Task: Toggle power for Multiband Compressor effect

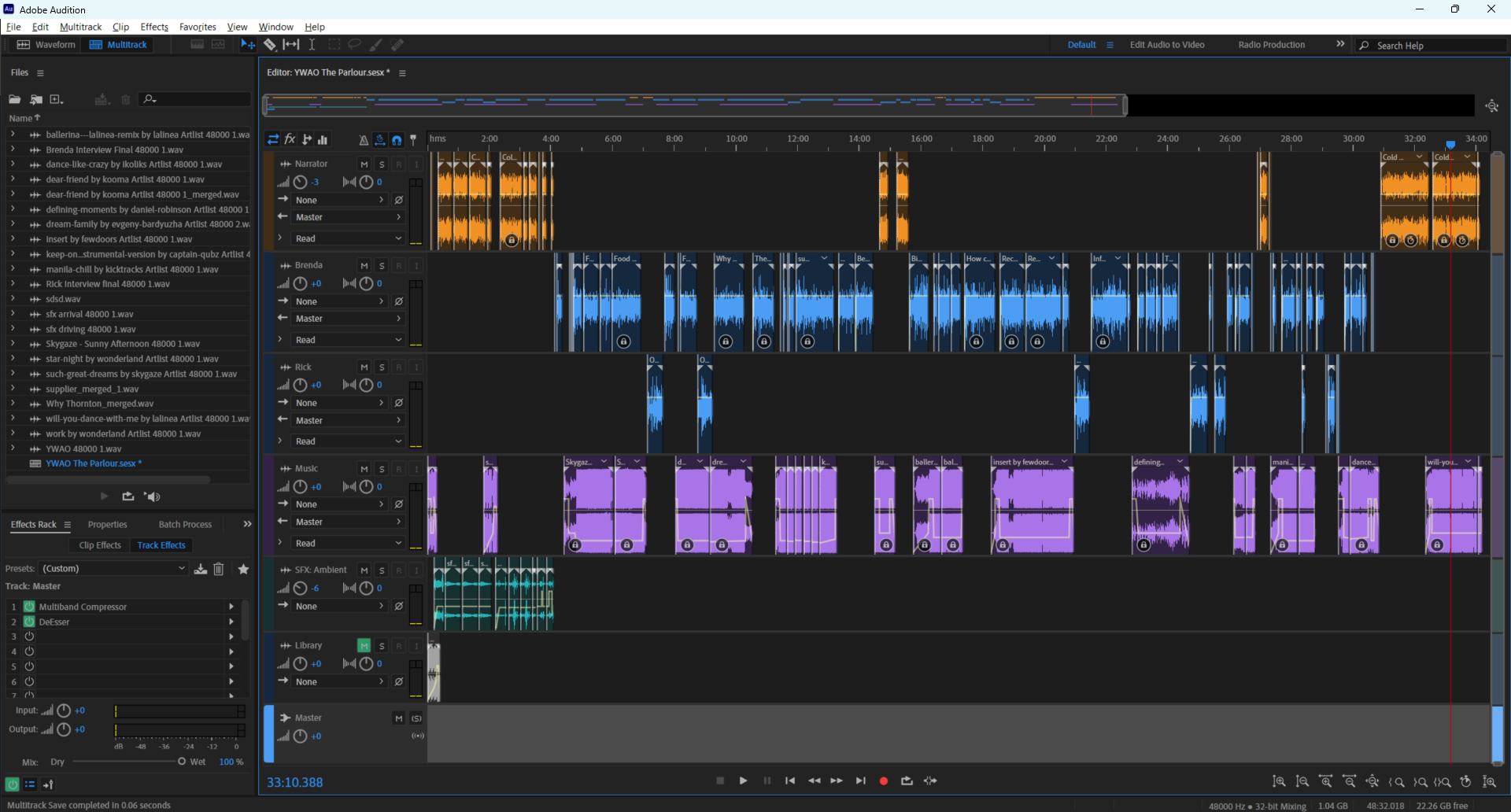Action: (29, 607)
